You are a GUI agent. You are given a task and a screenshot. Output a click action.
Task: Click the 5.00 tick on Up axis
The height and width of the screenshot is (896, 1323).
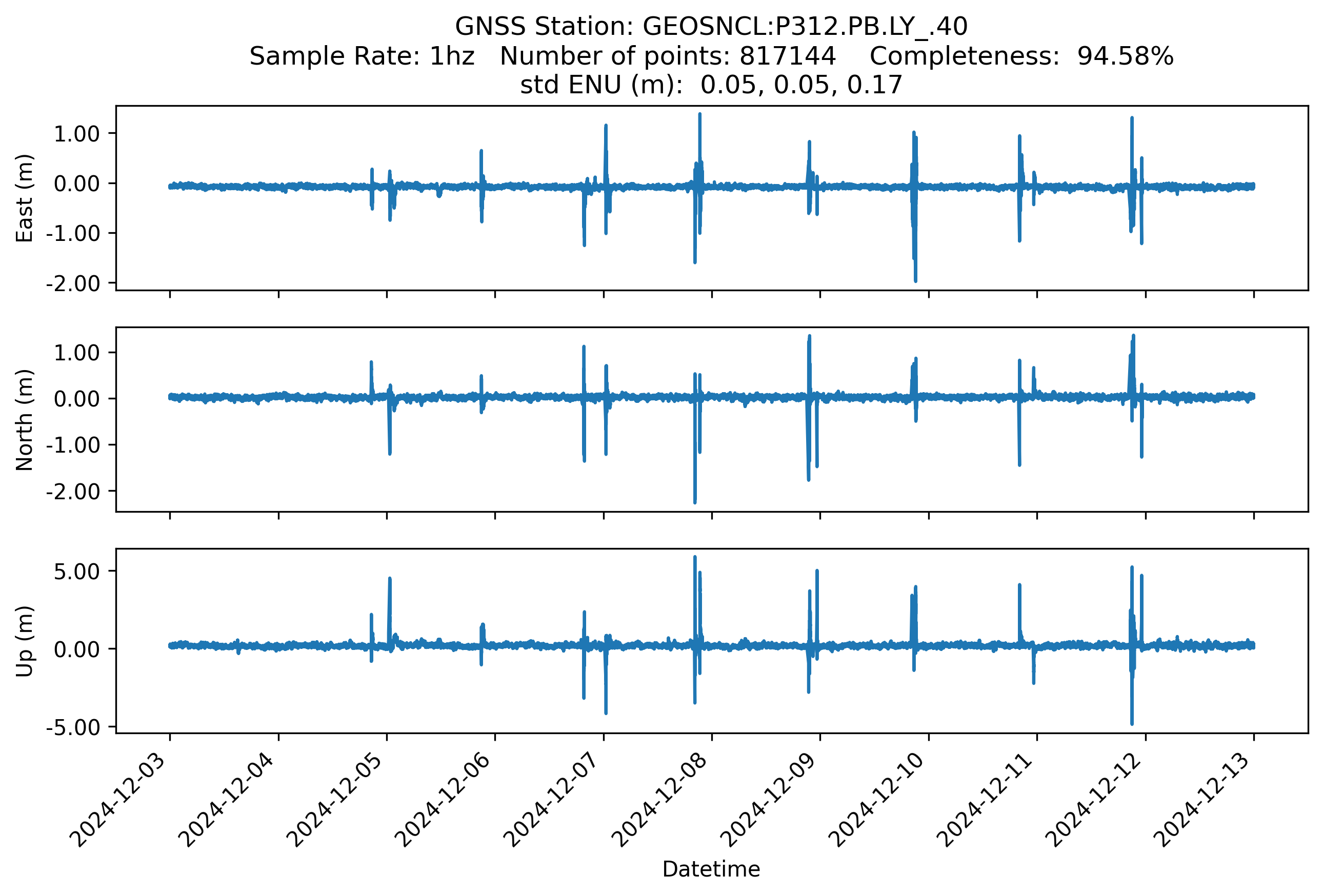click(77, 572)
